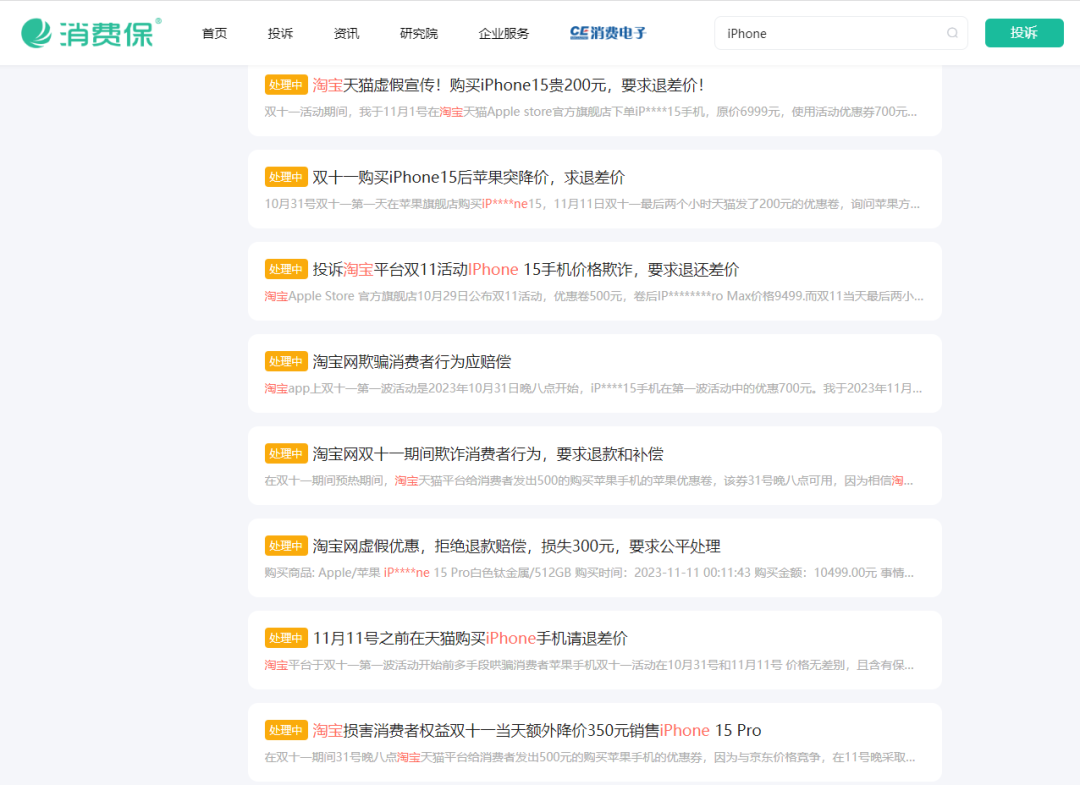Click 处理中 badge on 双十一购买iPhone15 complaint
Viewport: 1080px width, 785px height.
286,178
